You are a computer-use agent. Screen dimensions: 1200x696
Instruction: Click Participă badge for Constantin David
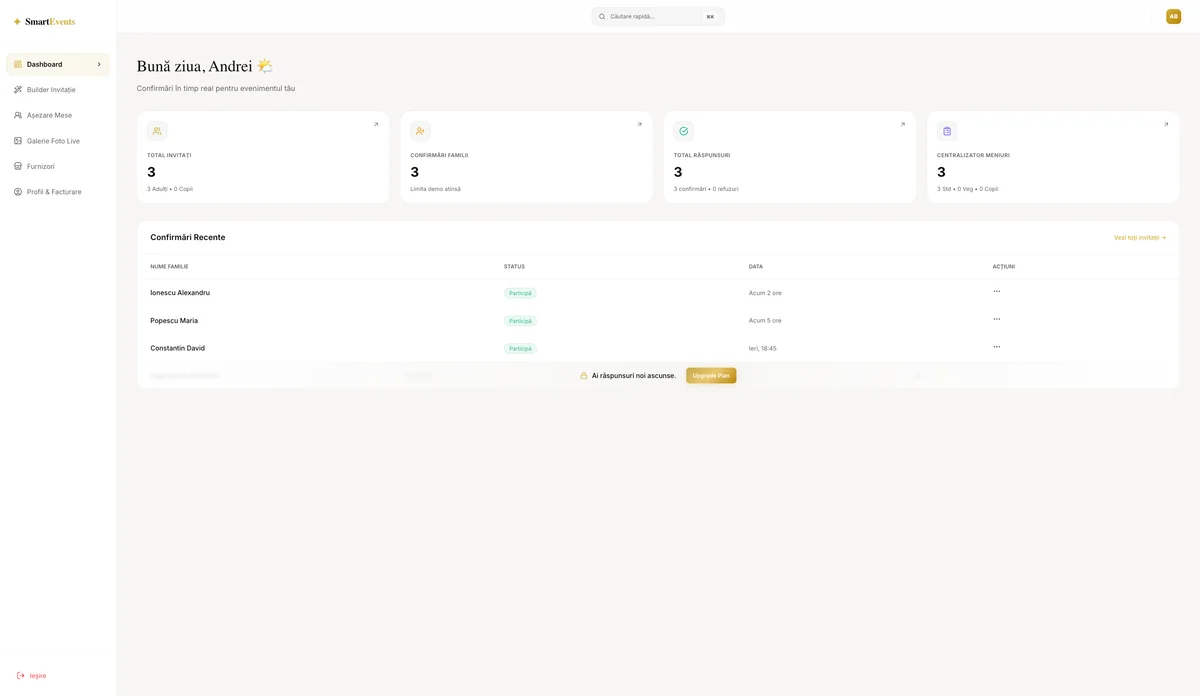(520, 349)
